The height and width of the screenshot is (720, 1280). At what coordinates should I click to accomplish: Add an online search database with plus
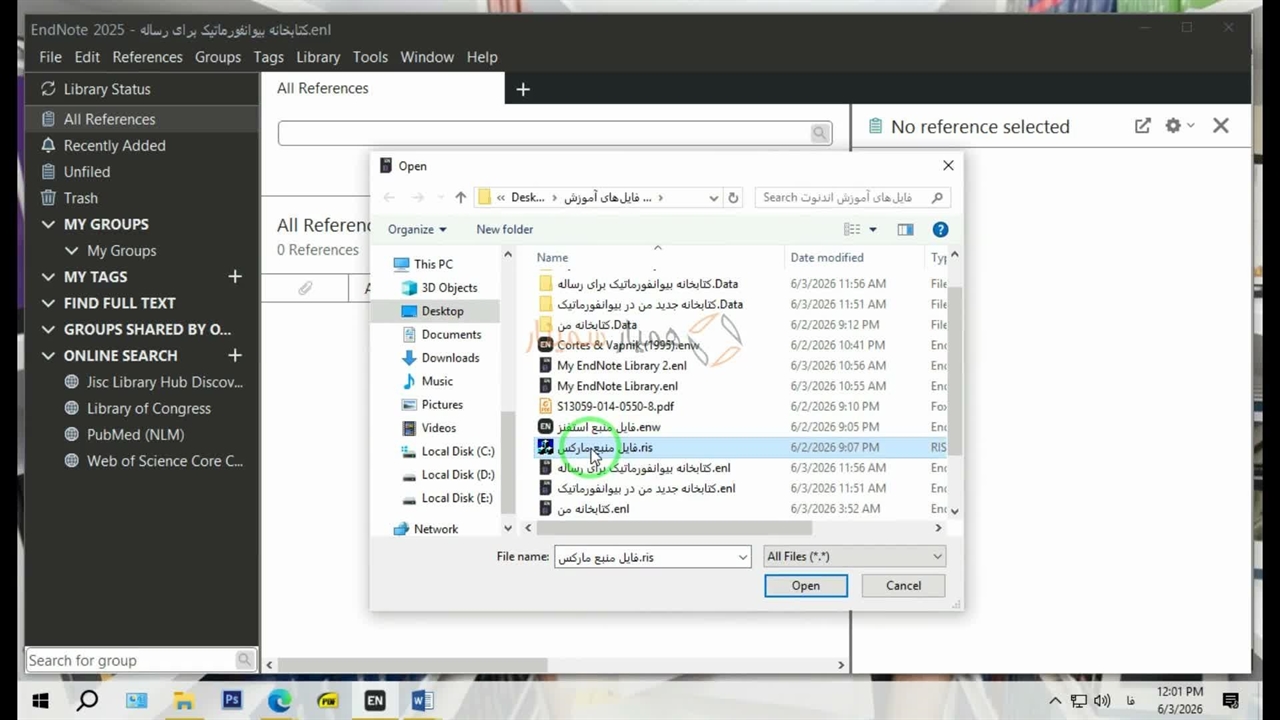click(x=235, y=356)
